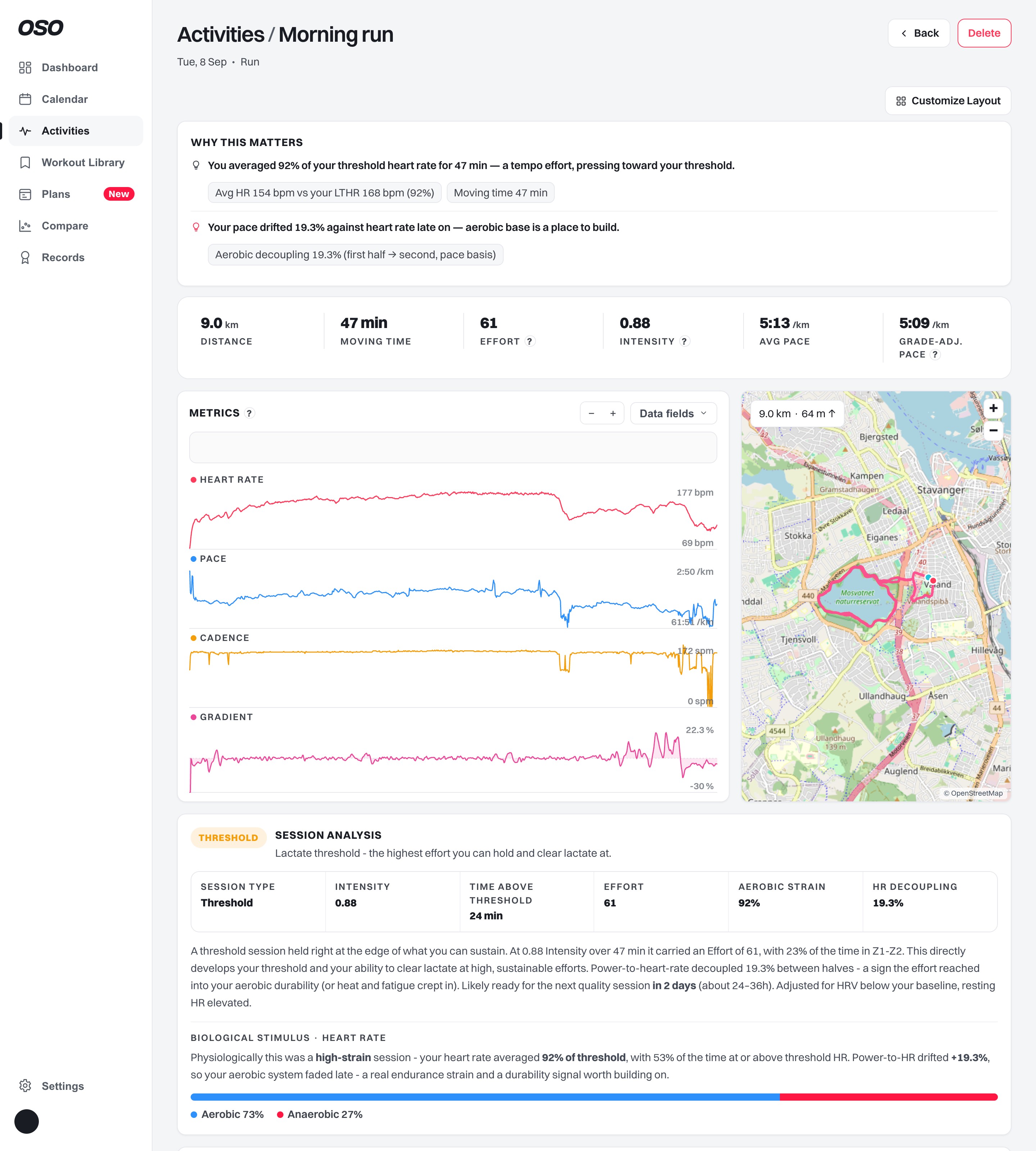Open Compare page

[x=76, y=226]
